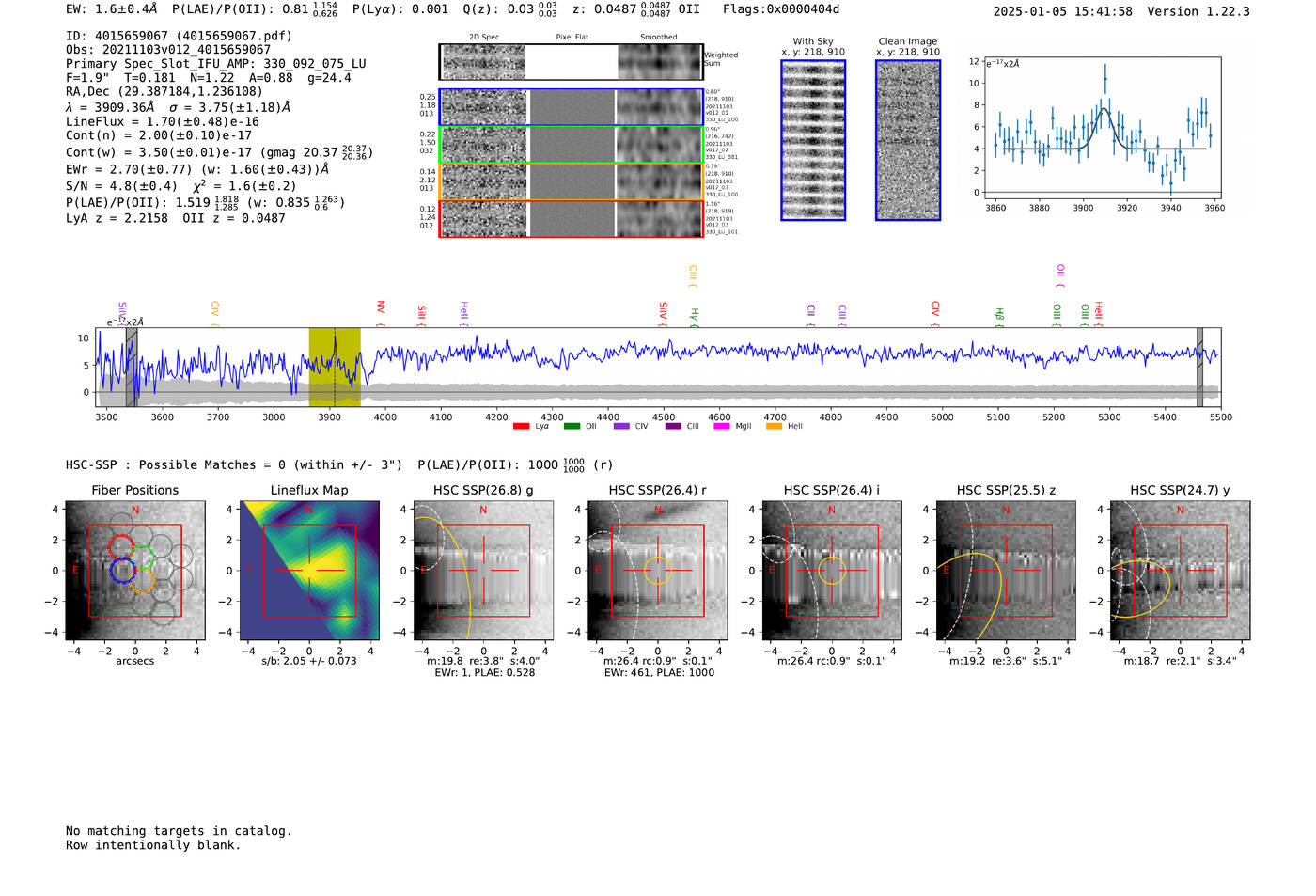Open the Fiber Positions image panel

pos(134,571)
